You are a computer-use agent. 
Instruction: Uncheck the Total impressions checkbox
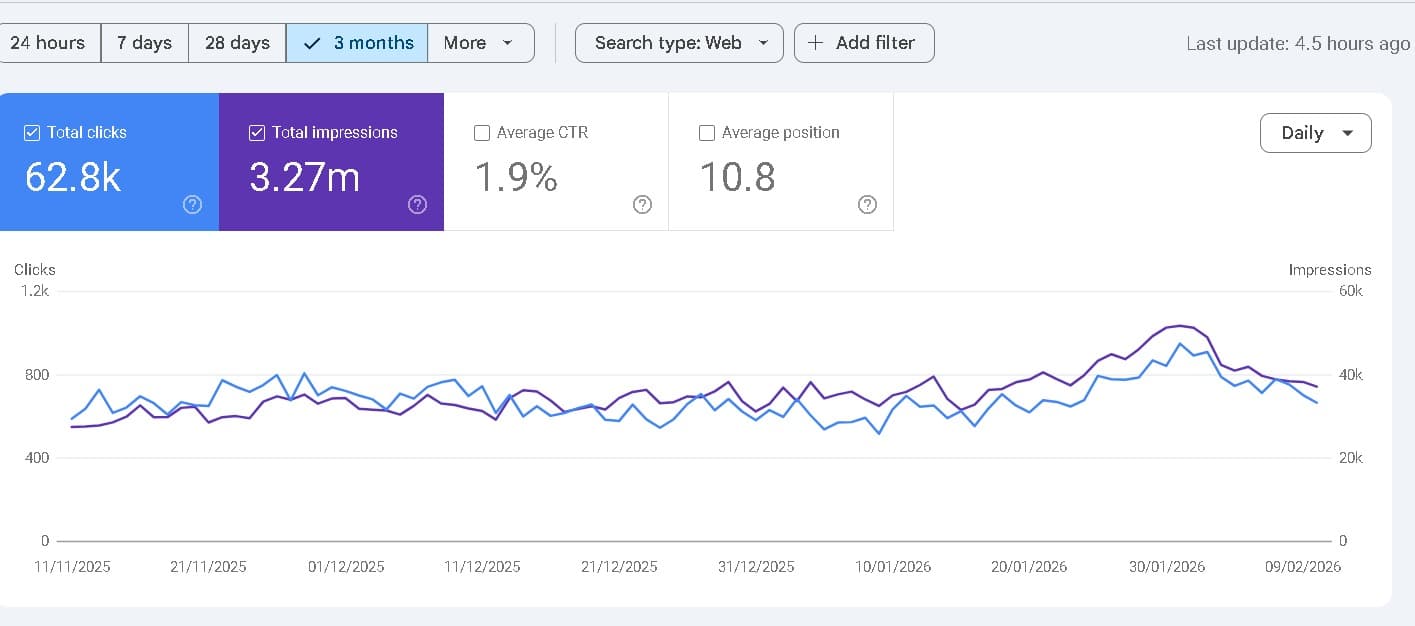[x=257, y=133]
